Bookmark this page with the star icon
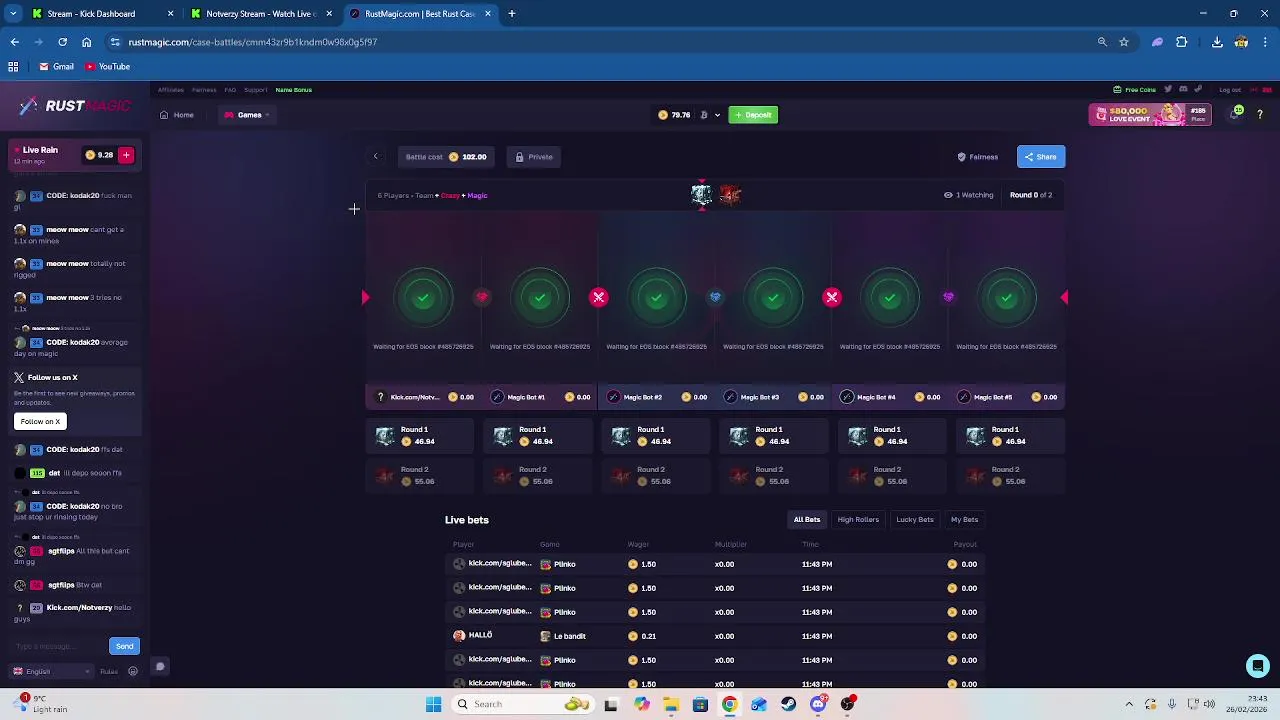Screen dimensions: 1280x720 pos(1124,42)
